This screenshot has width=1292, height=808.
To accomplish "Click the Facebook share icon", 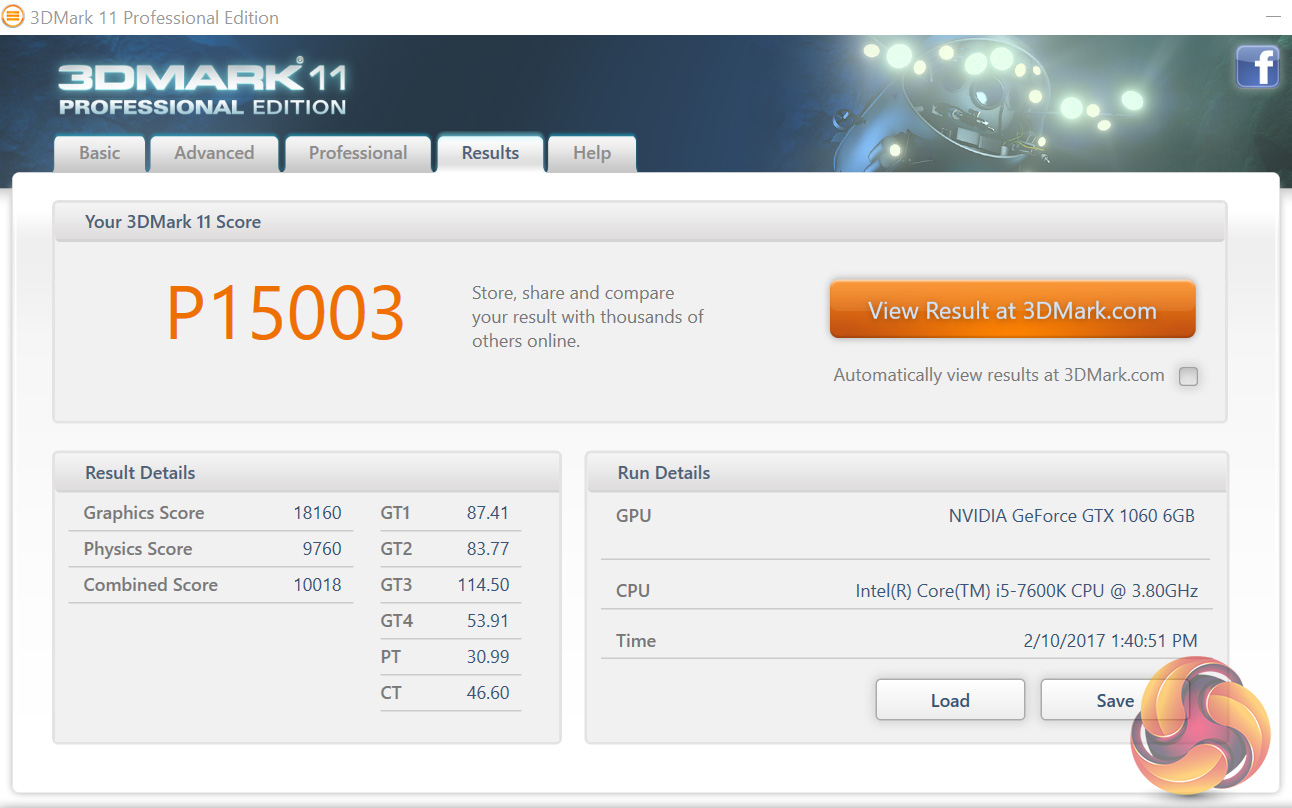I will pos(1257,67).
